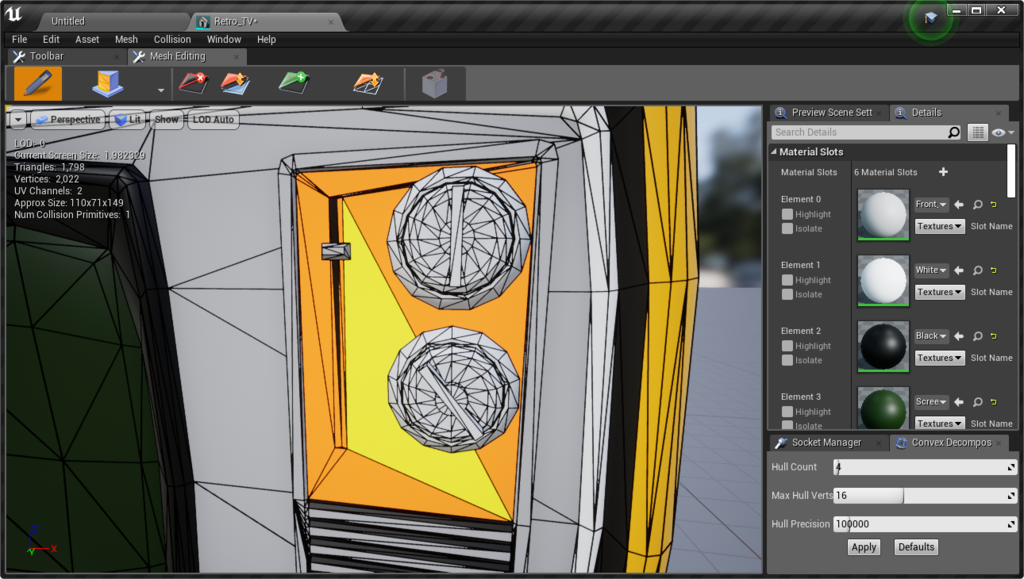Switch to the Socket Manager tab
Viewport: 1024px width, 579px height.
click(826, 442)
